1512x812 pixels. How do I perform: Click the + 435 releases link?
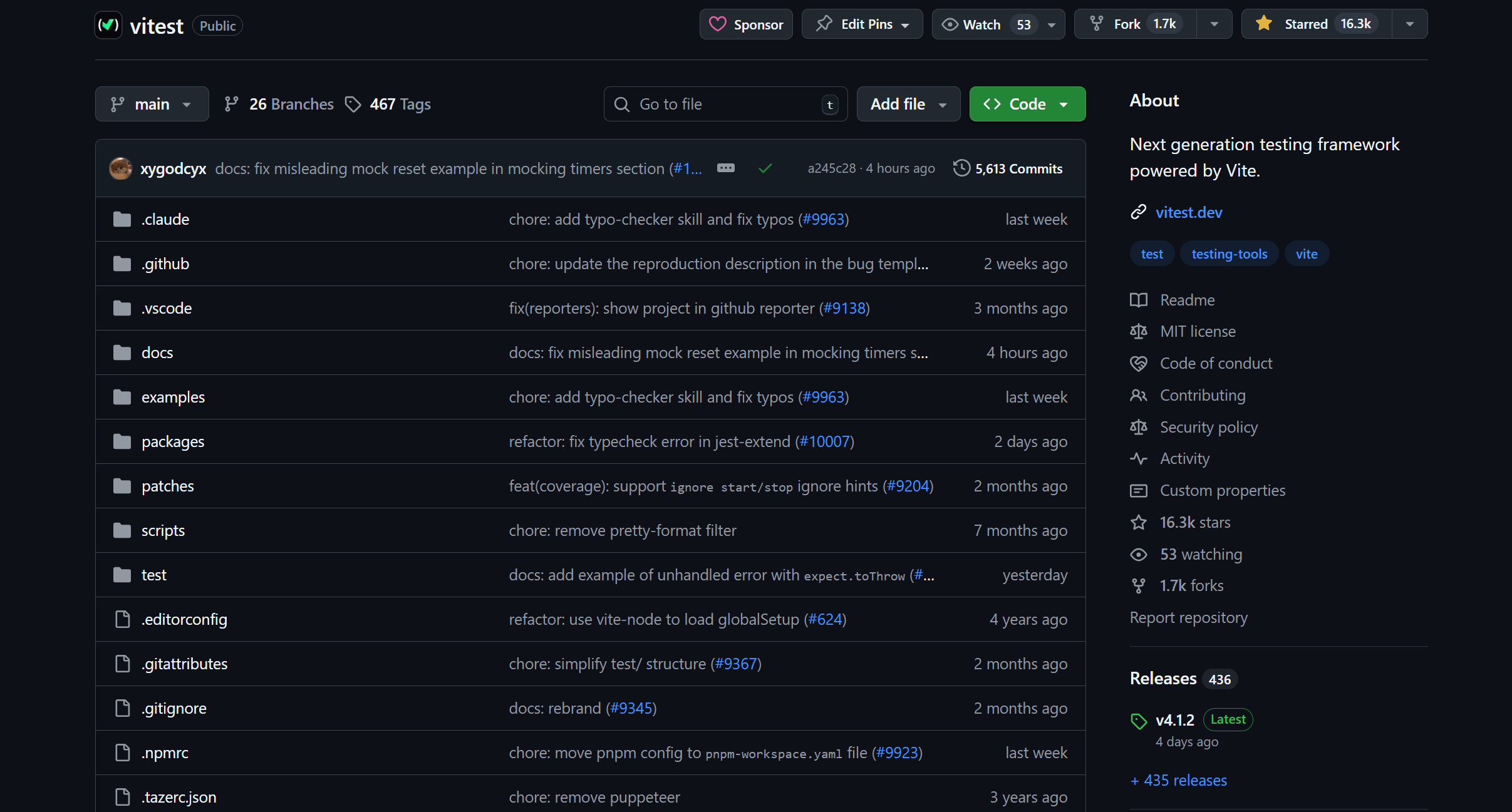[1178, 781]
